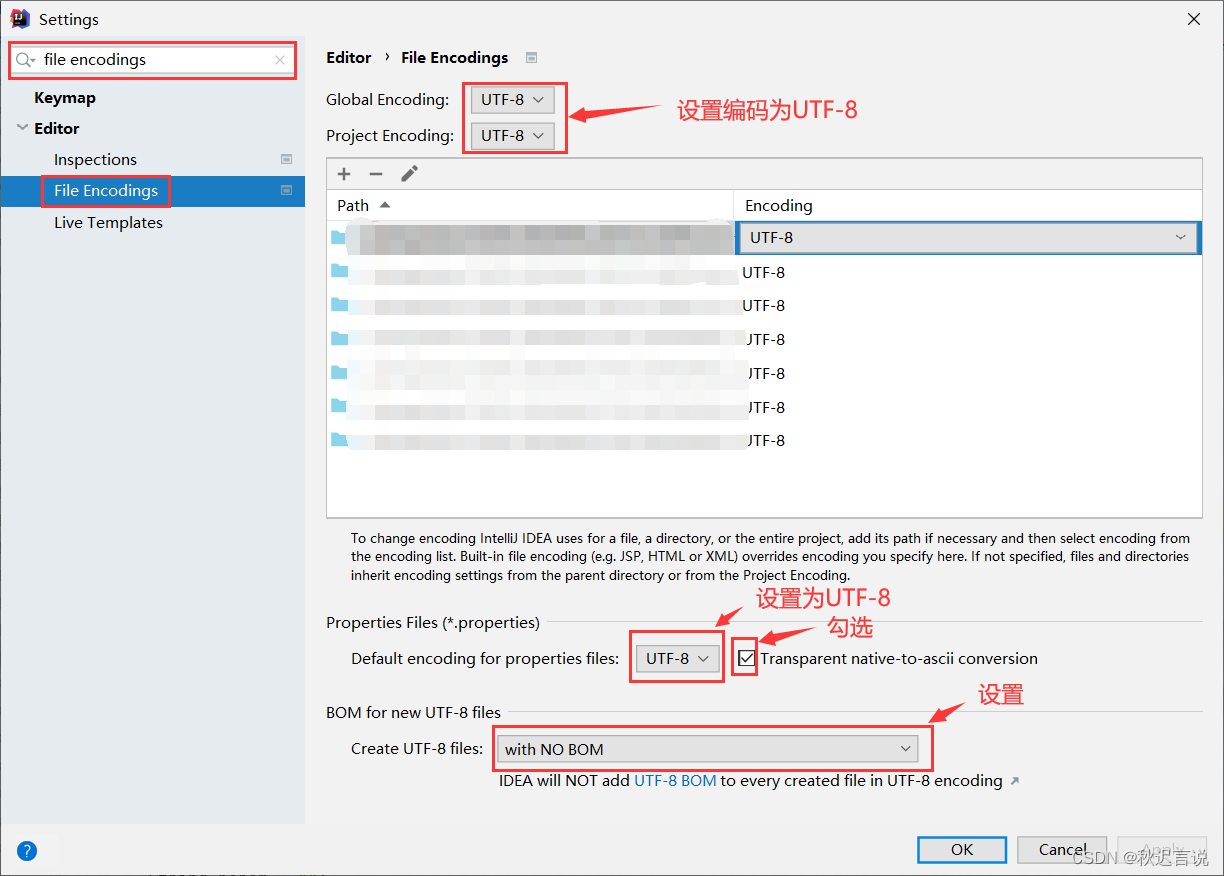Open the Project Encoding dropdown

[511, 135]
